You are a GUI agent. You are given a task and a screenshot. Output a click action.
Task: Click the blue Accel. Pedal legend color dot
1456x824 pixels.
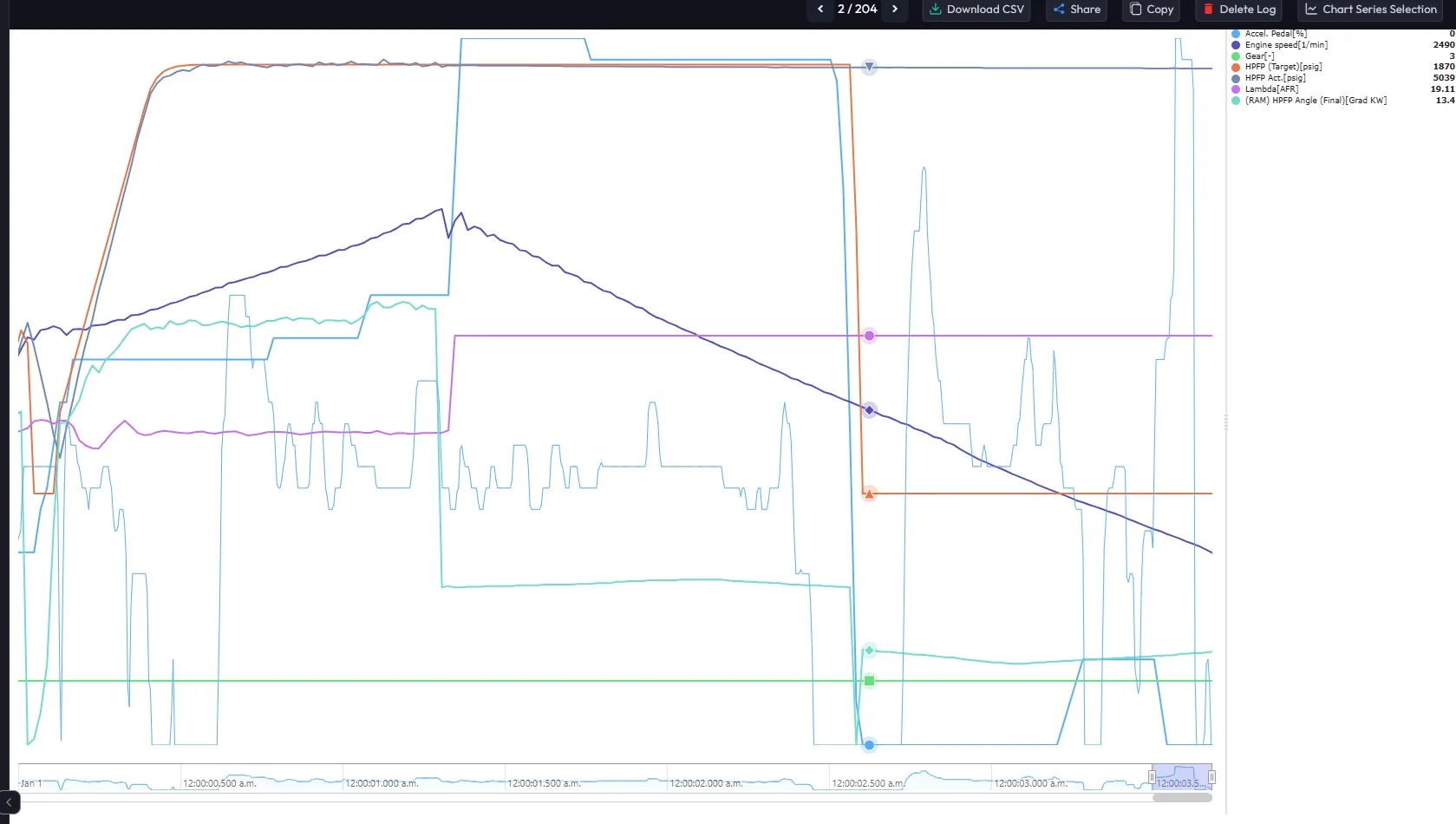point(1236,34)
